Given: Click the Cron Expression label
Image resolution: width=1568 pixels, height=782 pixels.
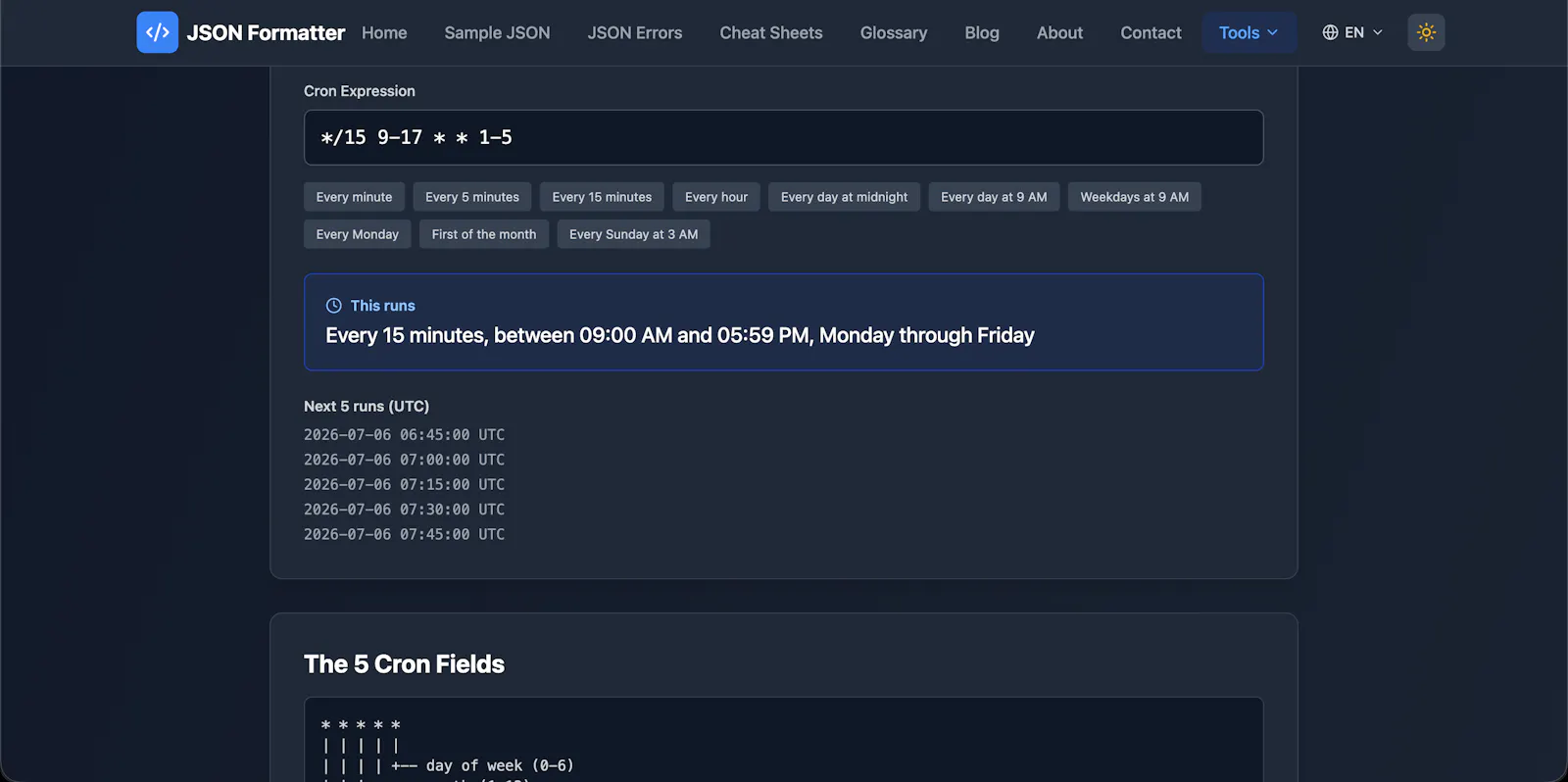Looking at the screenshot, I should 360,91.
